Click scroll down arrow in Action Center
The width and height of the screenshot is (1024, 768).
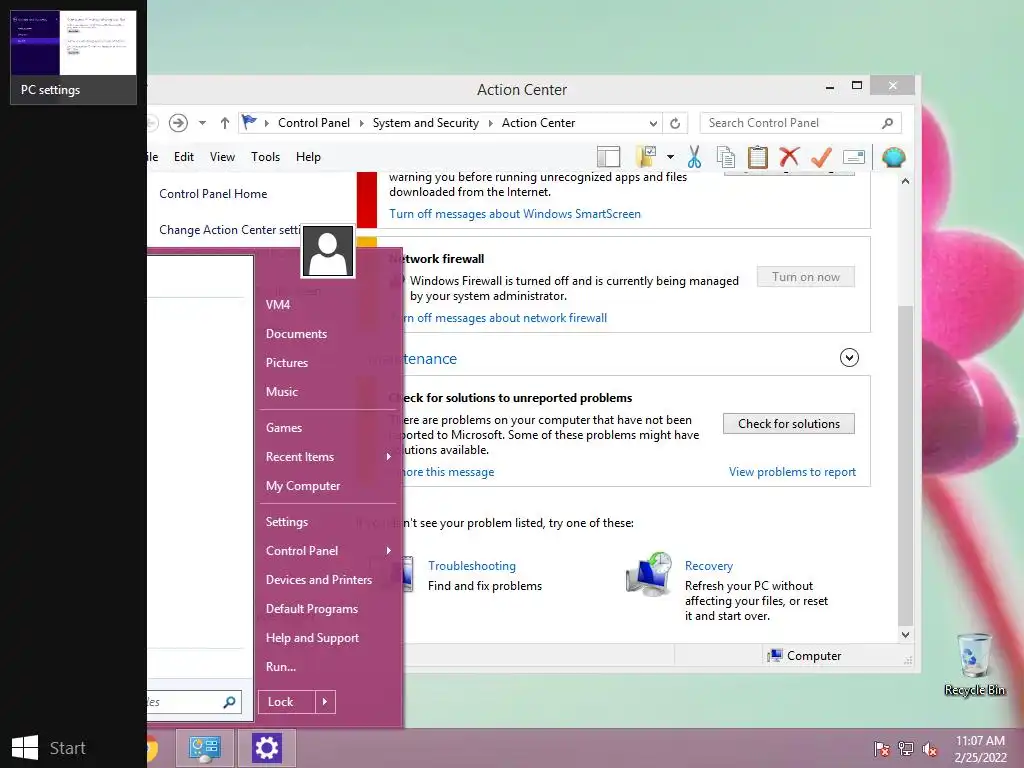pos(905,634)
